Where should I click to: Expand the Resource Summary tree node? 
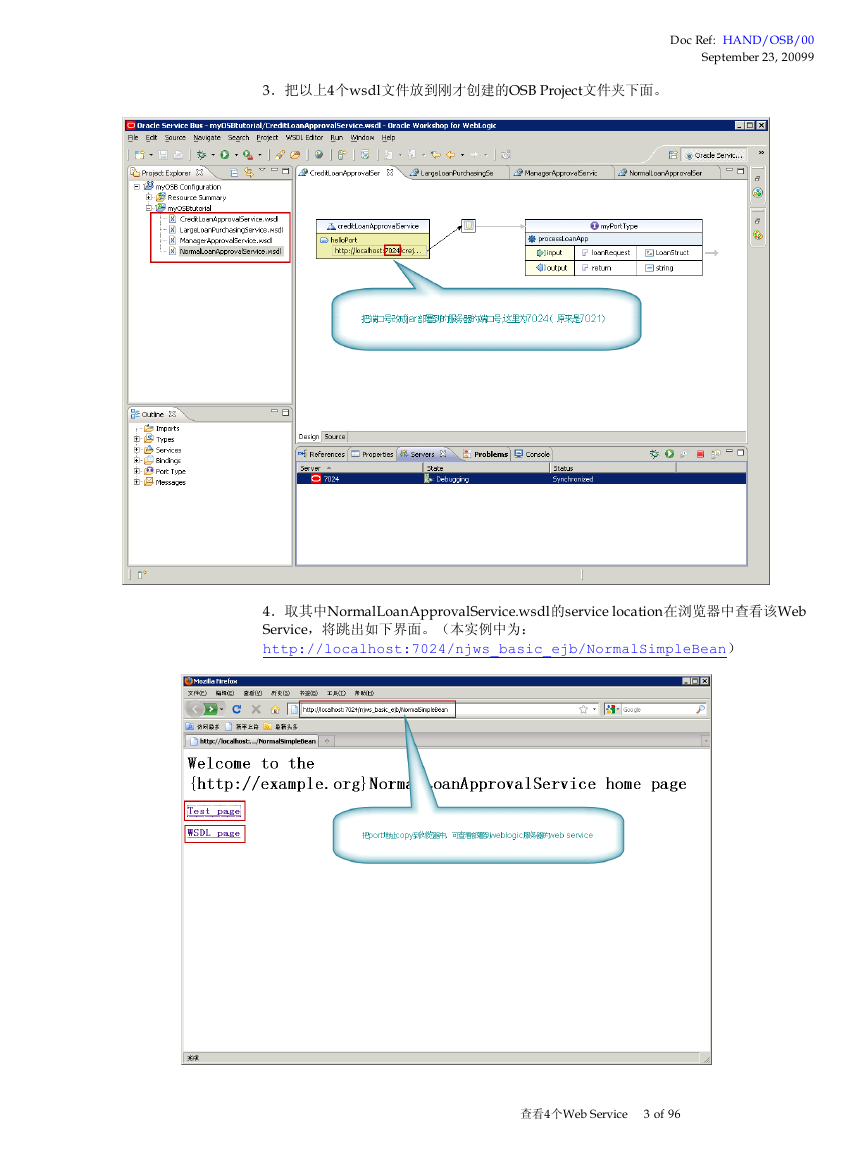pyautogui.click(x=148, y=197)
